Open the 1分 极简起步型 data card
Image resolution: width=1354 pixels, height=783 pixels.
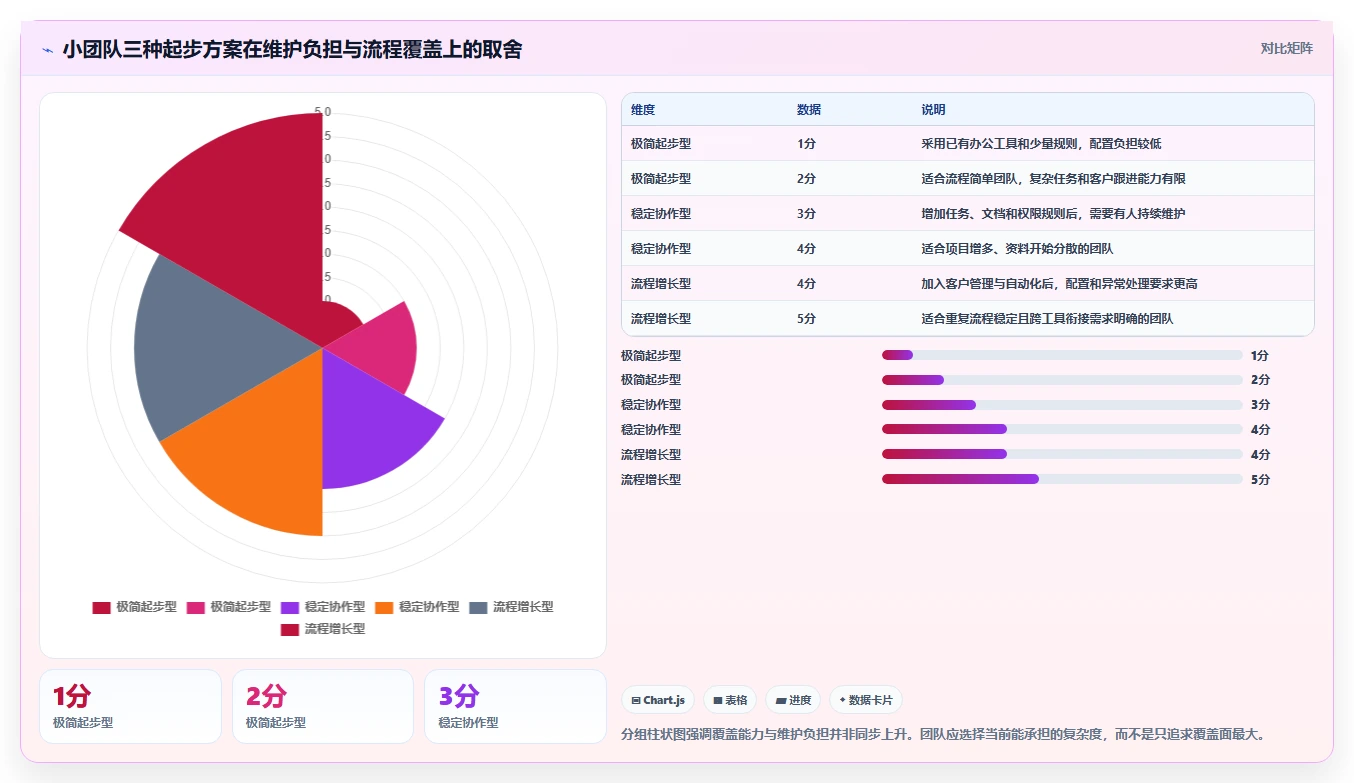(x=130, y=706)
